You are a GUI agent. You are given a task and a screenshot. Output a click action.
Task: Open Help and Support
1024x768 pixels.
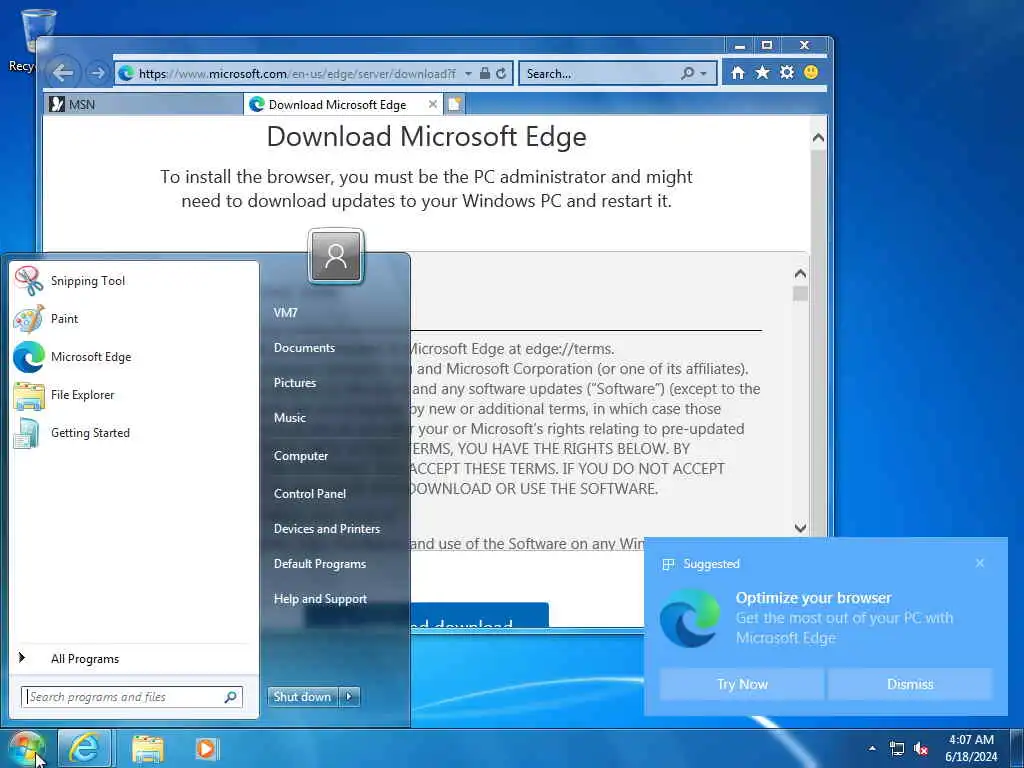point(320,599)
